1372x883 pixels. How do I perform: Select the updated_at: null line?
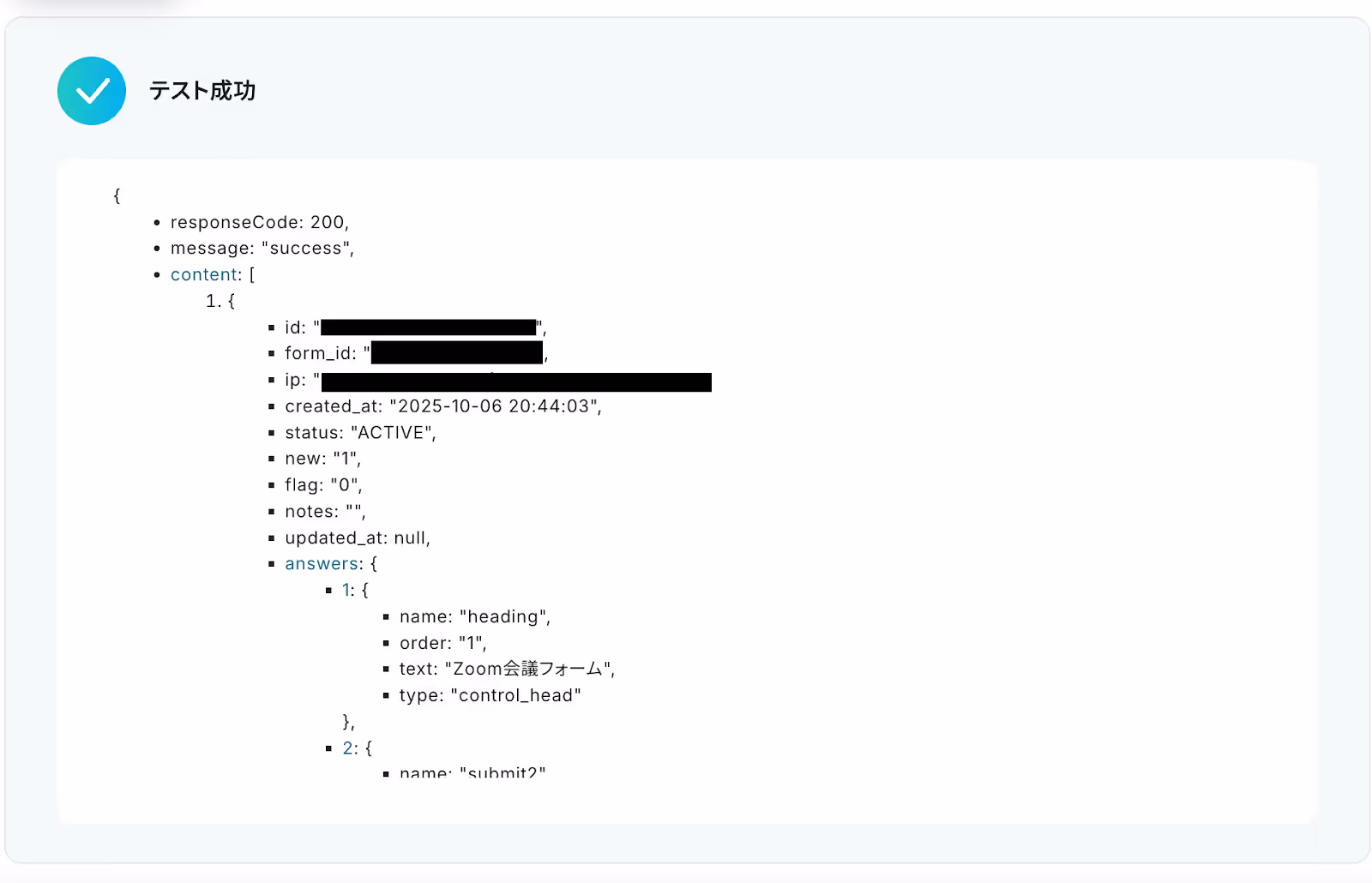pyautogui.click(x=358, y=538)
